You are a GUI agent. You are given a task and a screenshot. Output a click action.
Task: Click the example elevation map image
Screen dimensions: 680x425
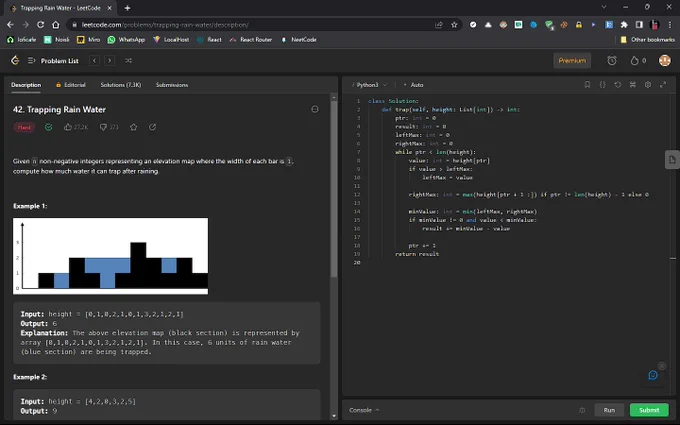[x=111, y=256]
